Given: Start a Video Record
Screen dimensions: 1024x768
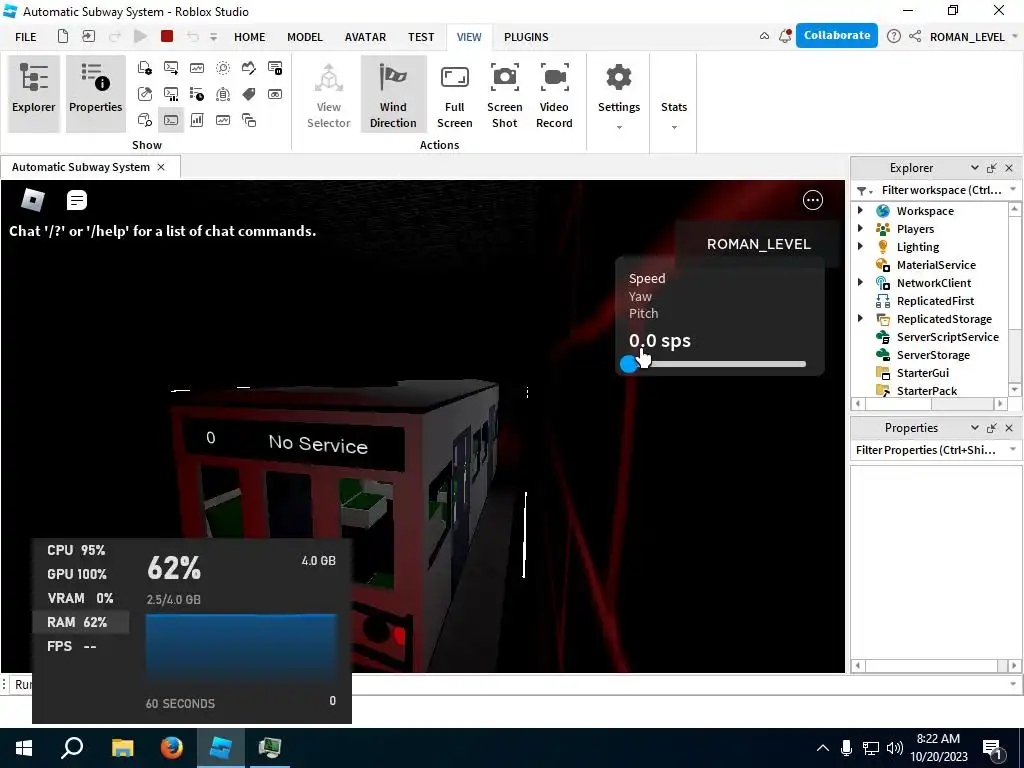Looking at the screenshot, I should pyautogui.click(x=554, y=95).
